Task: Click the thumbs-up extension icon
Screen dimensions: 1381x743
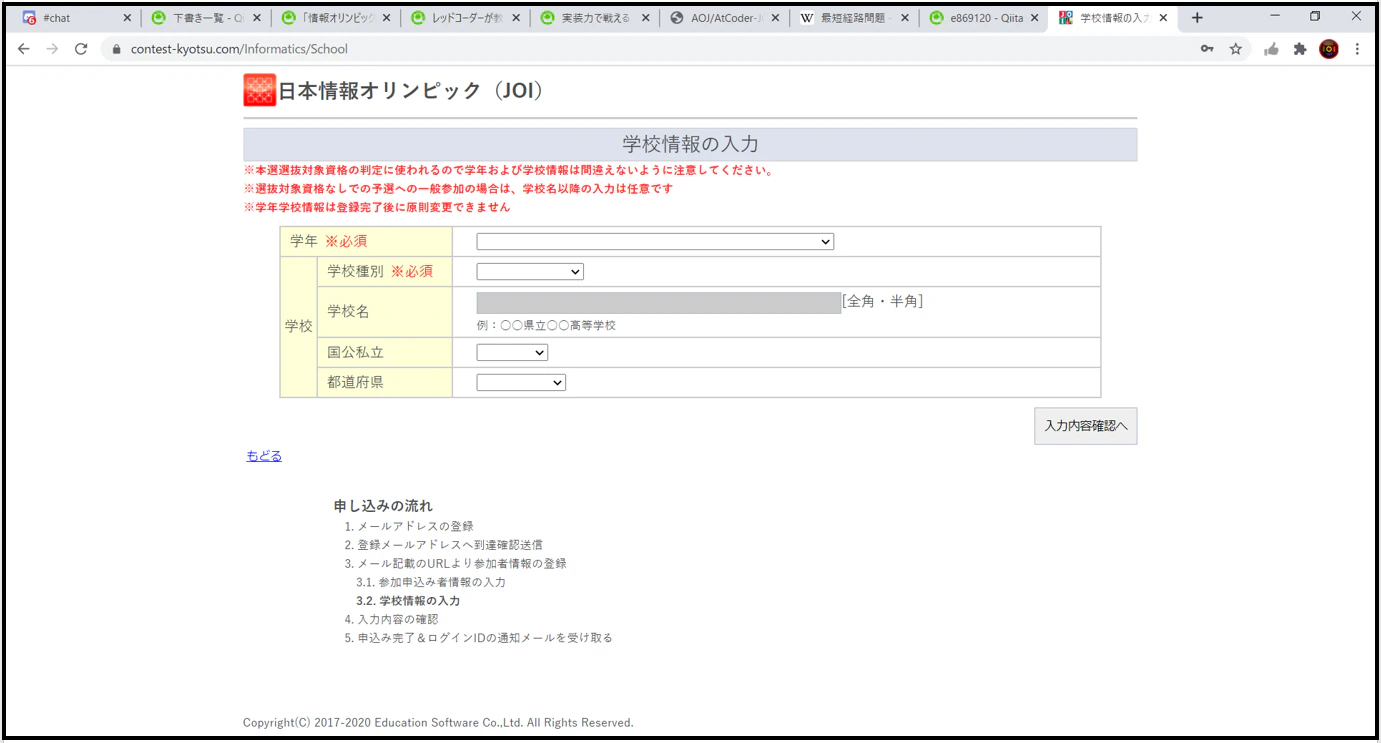Action: point(1271,49)
